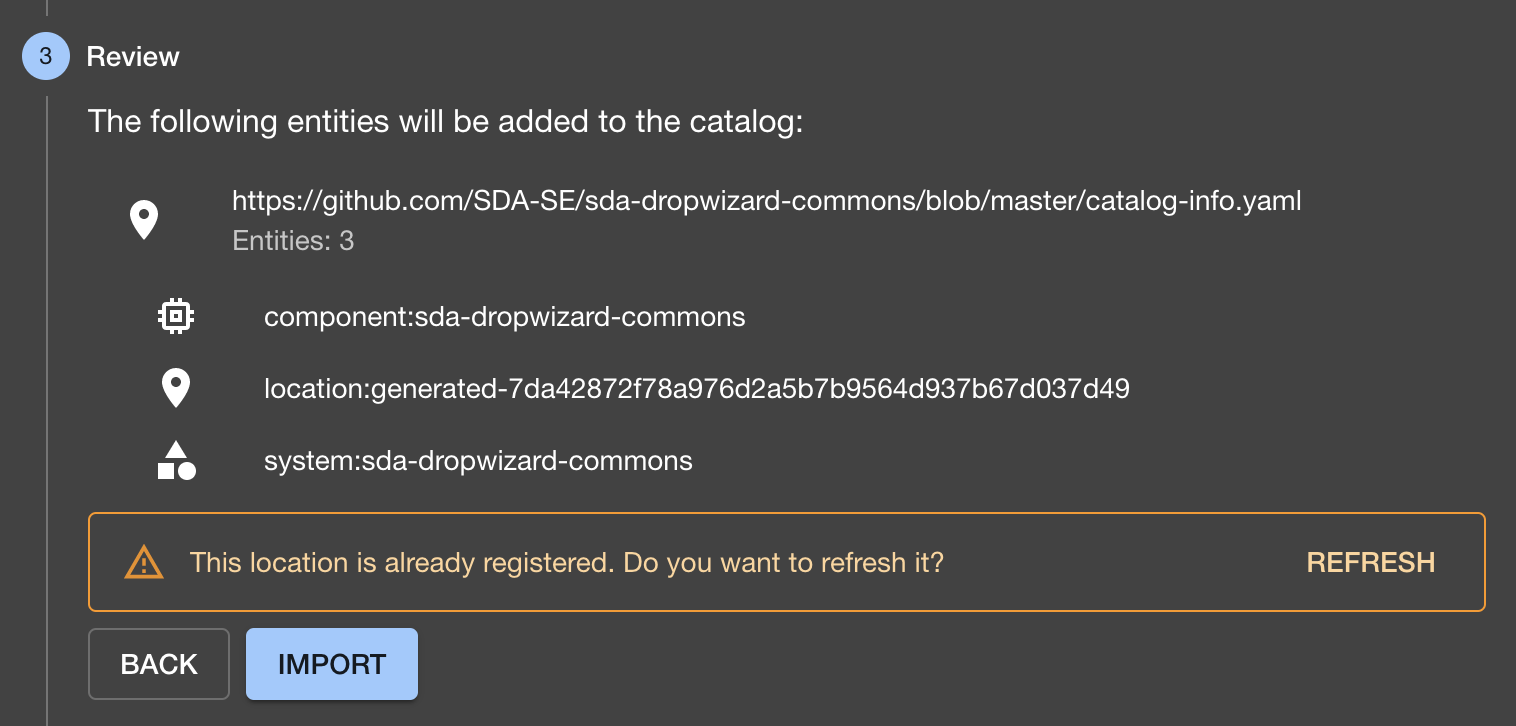Select the component chip icon for sda-dropwizard-commons
This screenshot has width=1516, height=726.
176,316
